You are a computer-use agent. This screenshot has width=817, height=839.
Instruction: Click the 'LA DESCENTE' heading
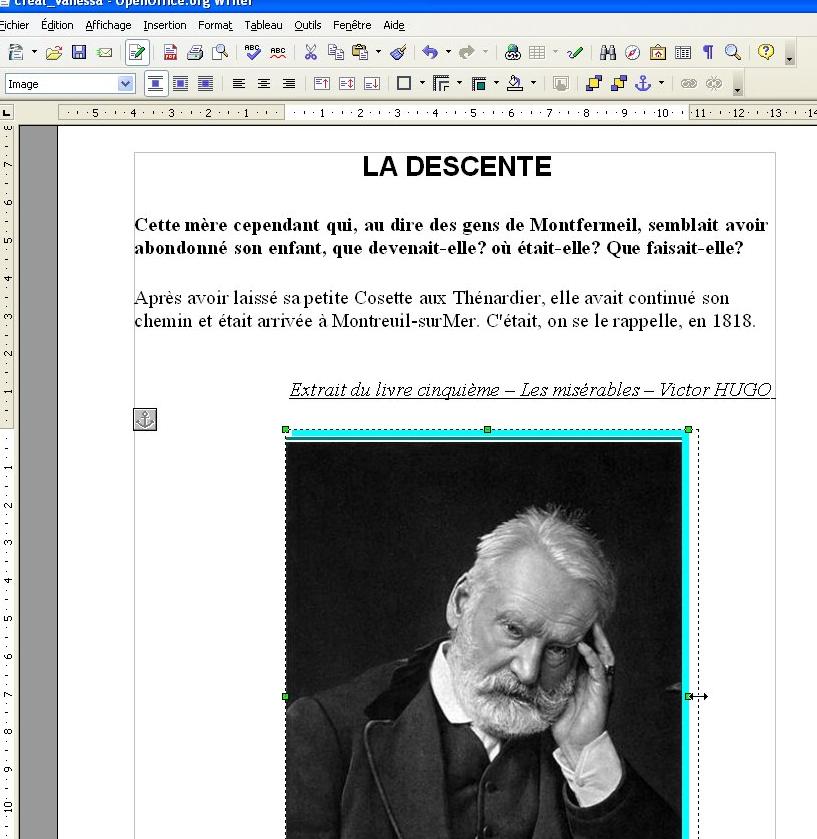[457, 166]
